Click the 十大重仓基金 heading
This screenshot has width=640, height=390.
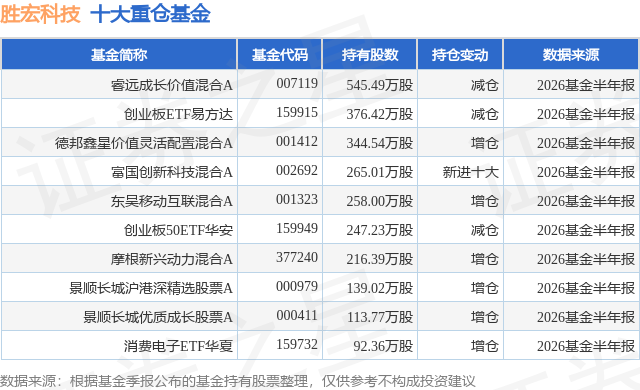pyautogui.click(x=150, y=14)
